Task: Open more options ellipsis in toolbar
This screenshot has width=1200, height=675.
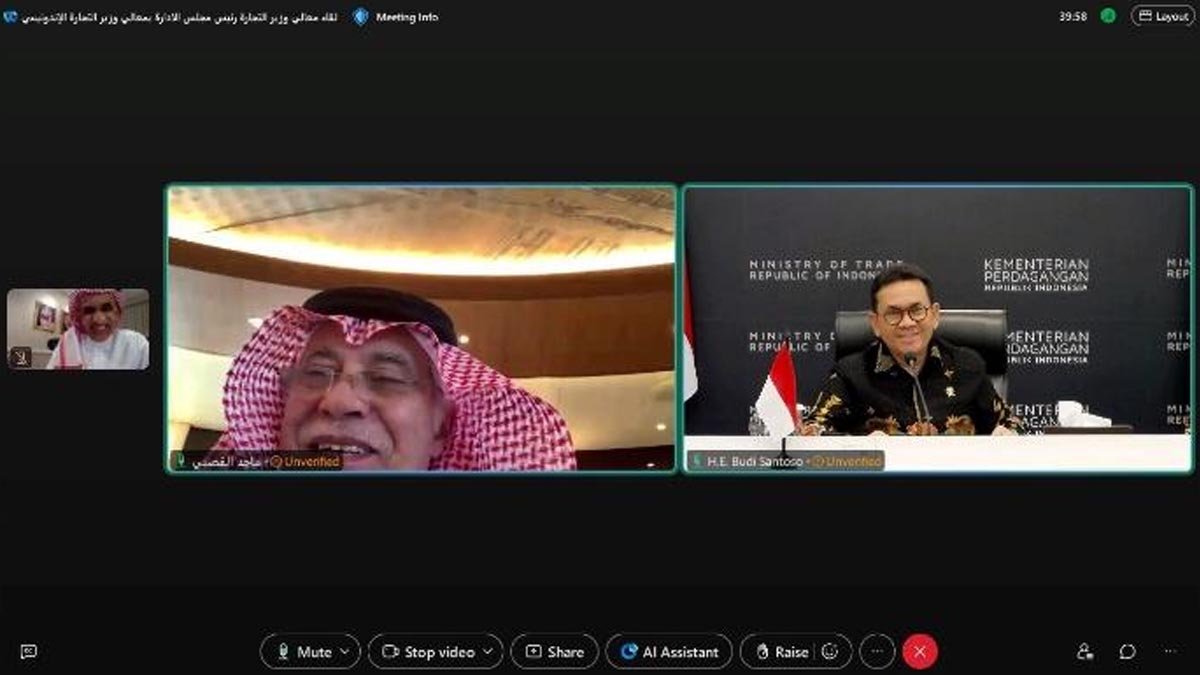Action: point(877,652)
